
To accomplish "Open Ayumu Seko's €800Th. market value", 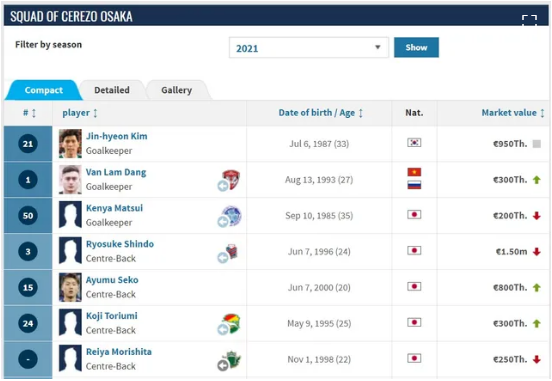I will (x=510, y=288).
